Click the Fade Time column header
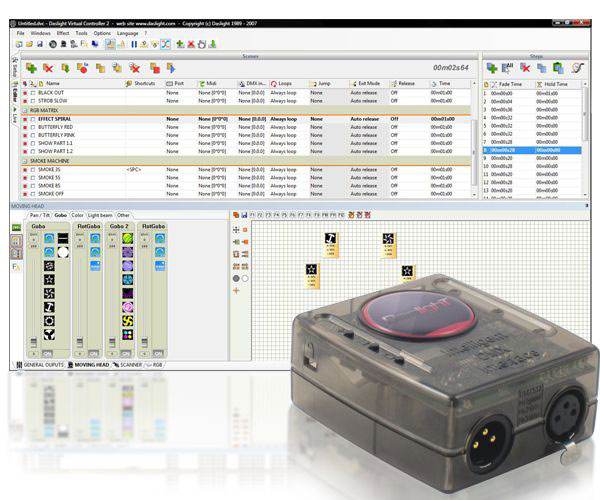Viewport: 600px width, 500px height. tap(510, 84)
